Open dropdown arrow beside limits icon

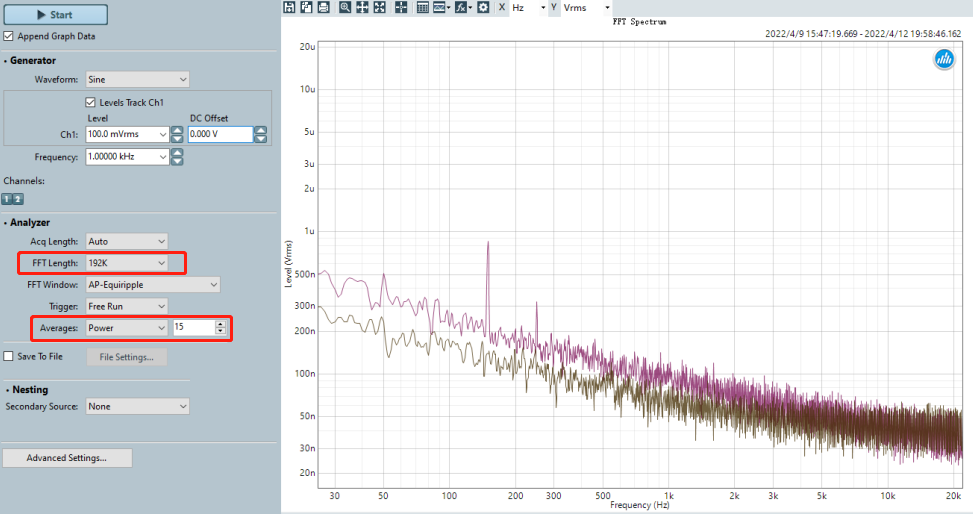click(448, 8)
